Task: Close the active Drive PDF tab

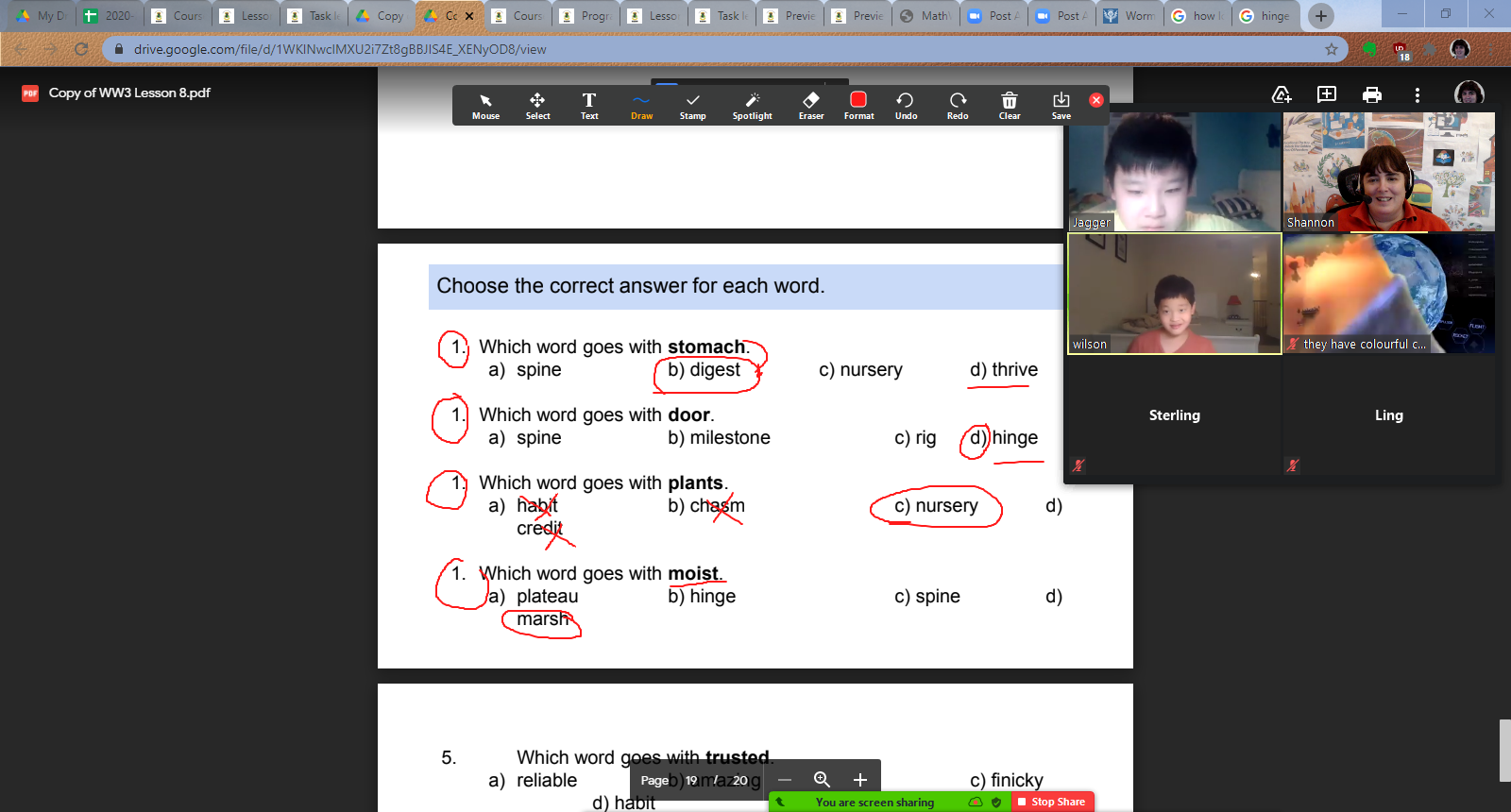Action: [469, 16]
